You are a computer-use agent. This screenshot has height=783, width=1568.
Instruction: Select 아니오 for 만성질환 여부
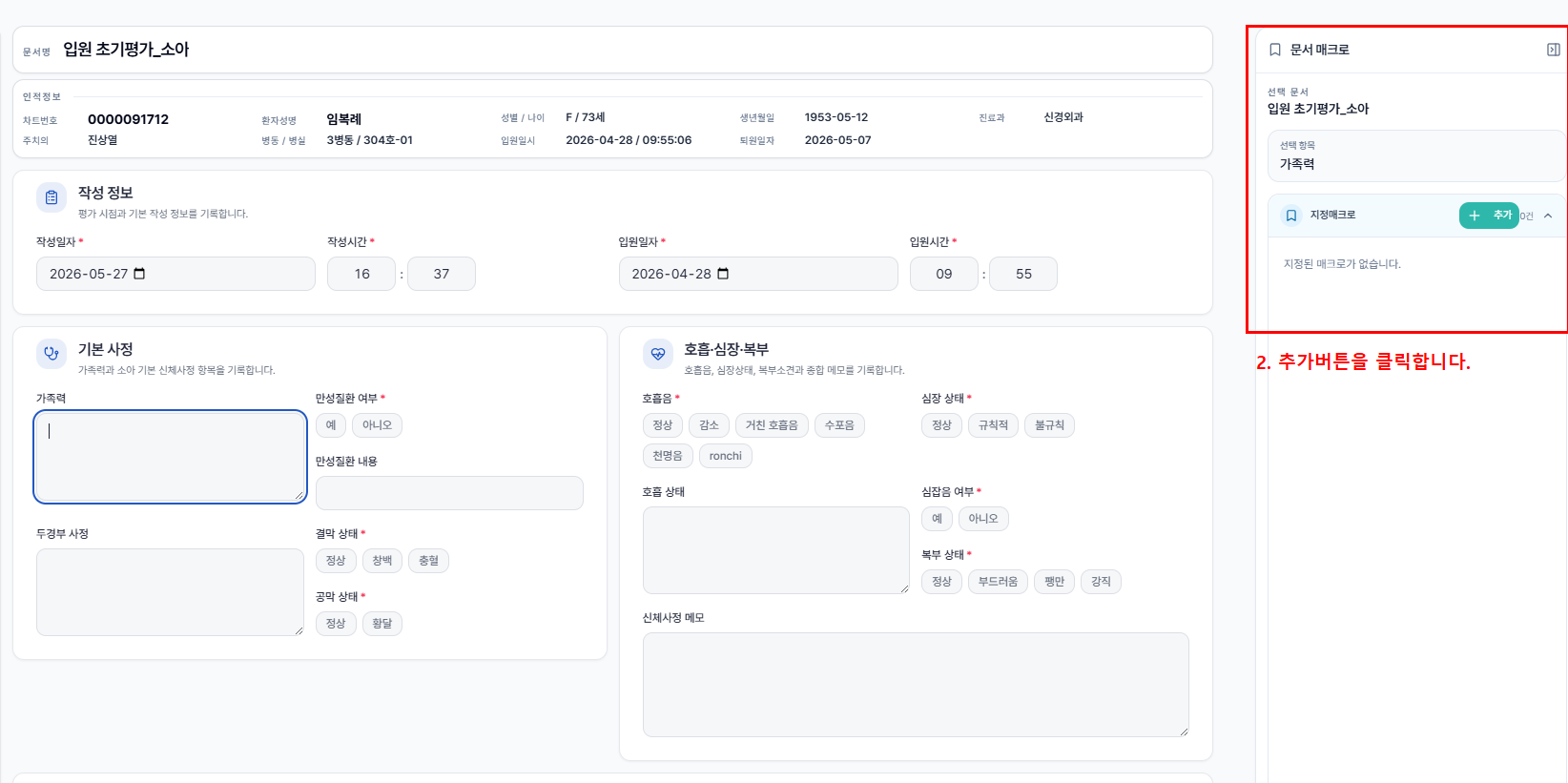coord(377,425)
